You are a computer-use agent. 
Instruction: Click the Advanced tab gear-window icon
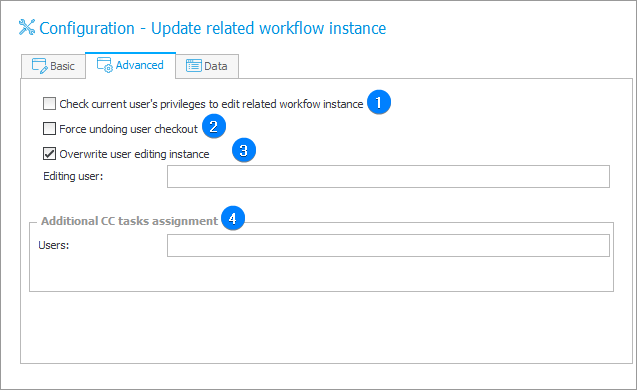105,65
